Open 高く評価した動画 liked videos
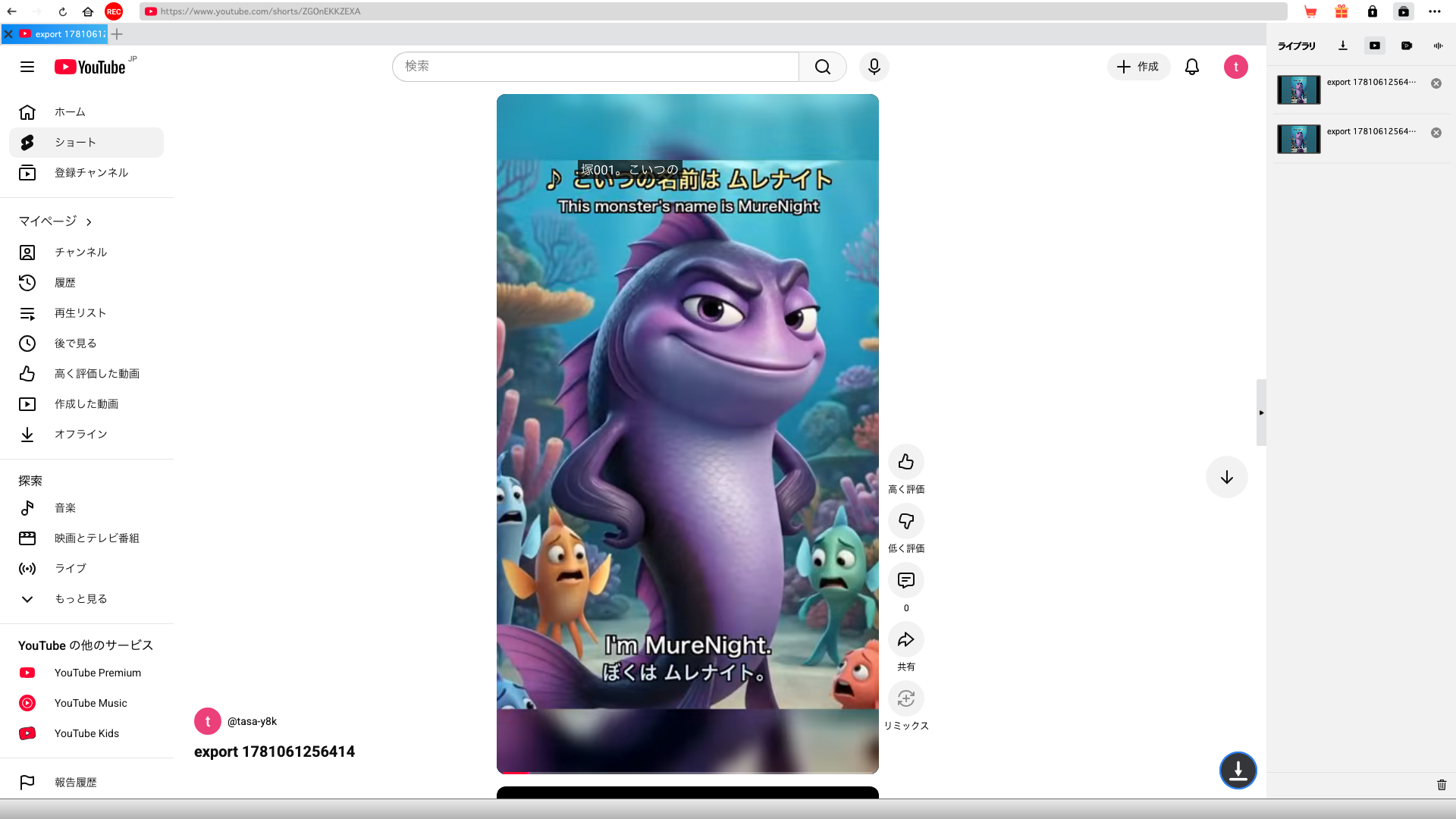Screen dimensions: 1456x819 tap(86, 374)
